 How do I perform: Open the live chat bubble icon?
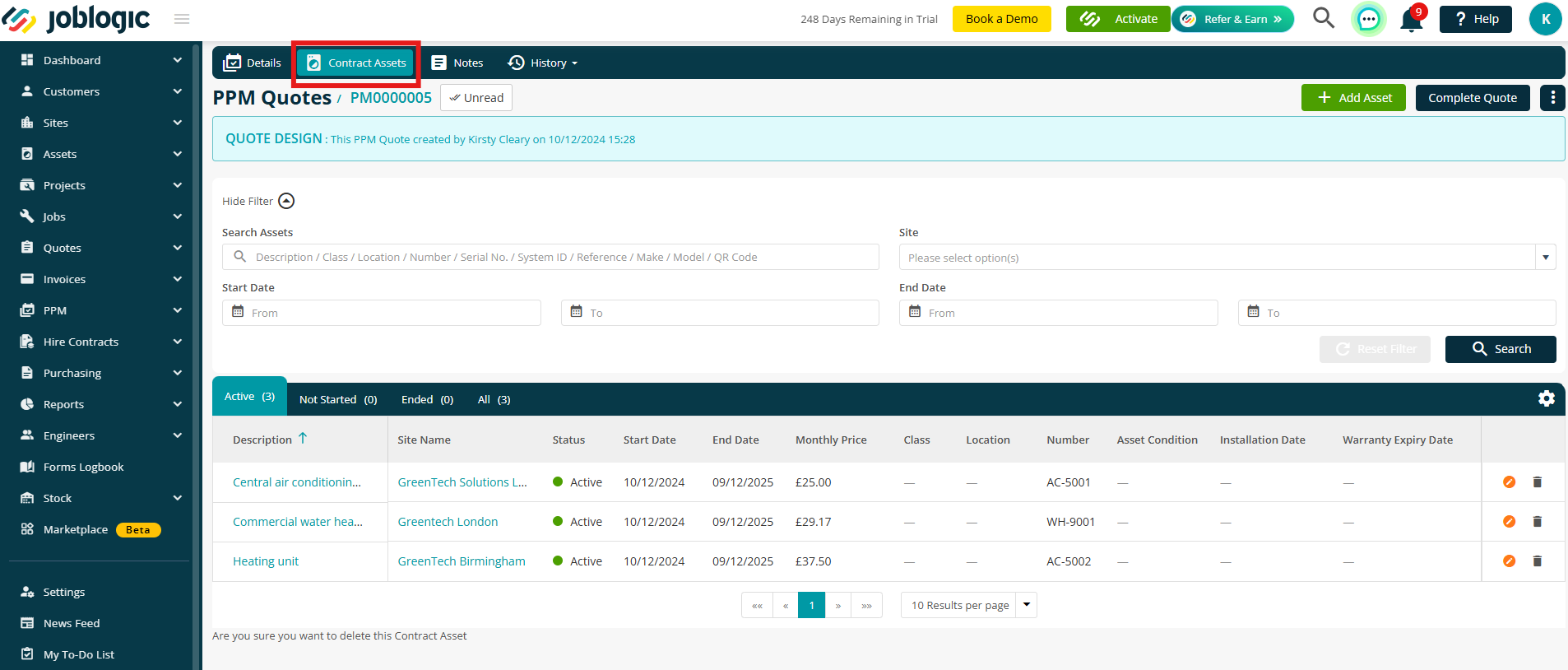(1368, 19)
